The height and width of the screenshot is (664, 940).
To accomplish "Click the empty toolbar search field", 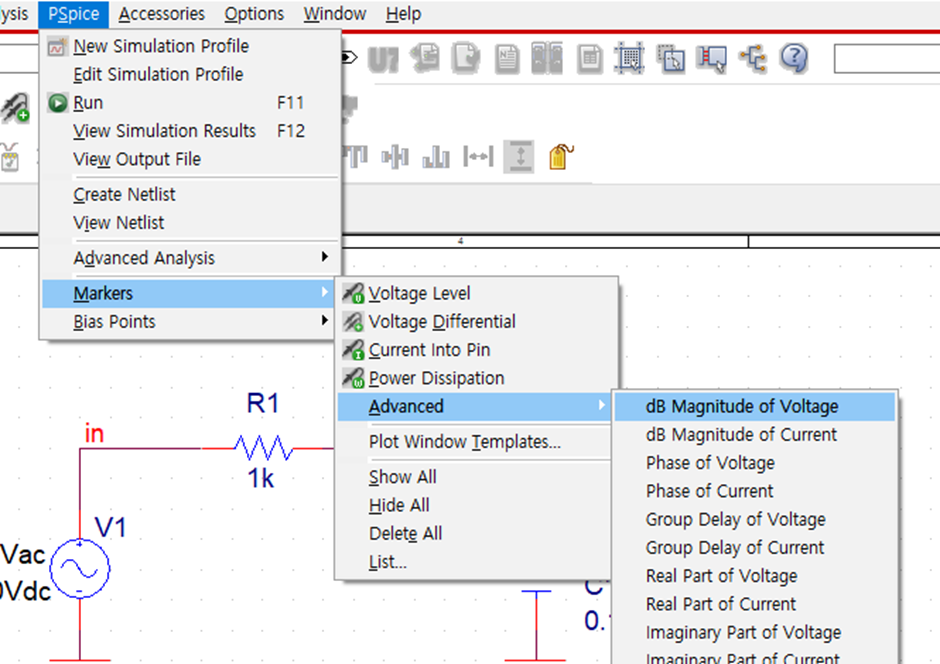I will [887, 59].
